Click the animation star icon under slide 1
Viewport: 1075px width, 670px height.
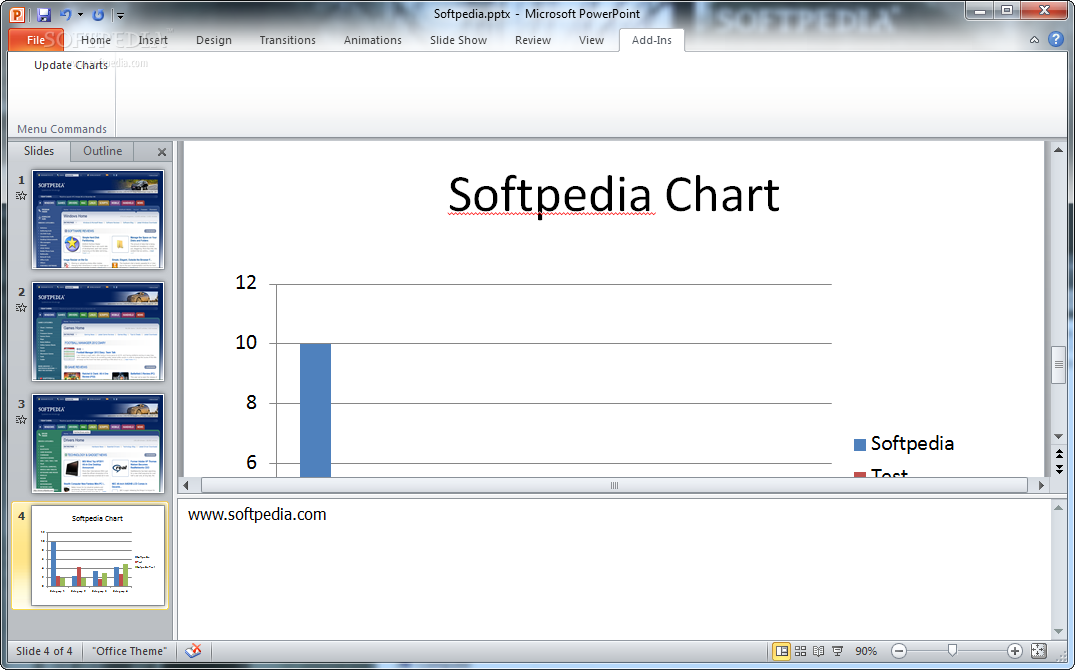coord(21,195)
